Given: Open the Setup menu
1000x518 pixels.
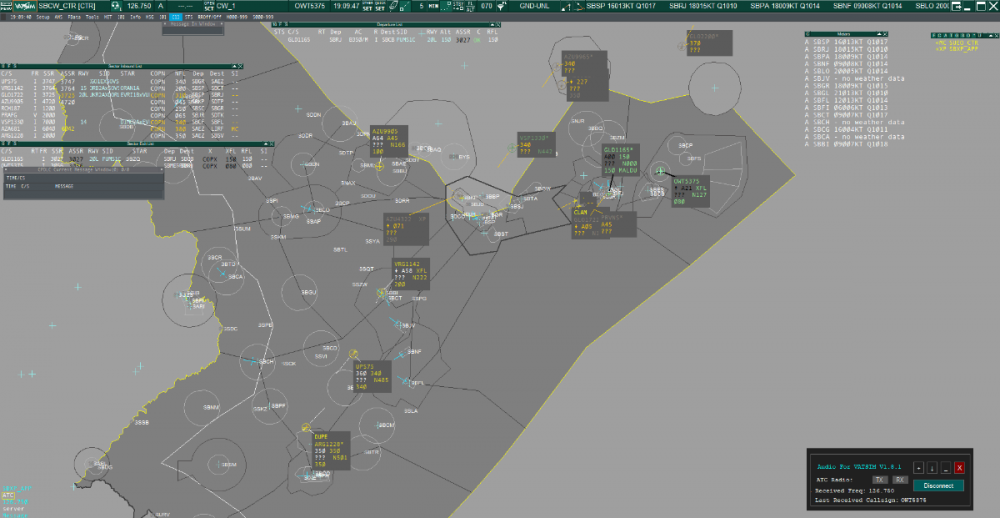Looking at the screenshot, I should pyautogui.click(x=45, y=17).
